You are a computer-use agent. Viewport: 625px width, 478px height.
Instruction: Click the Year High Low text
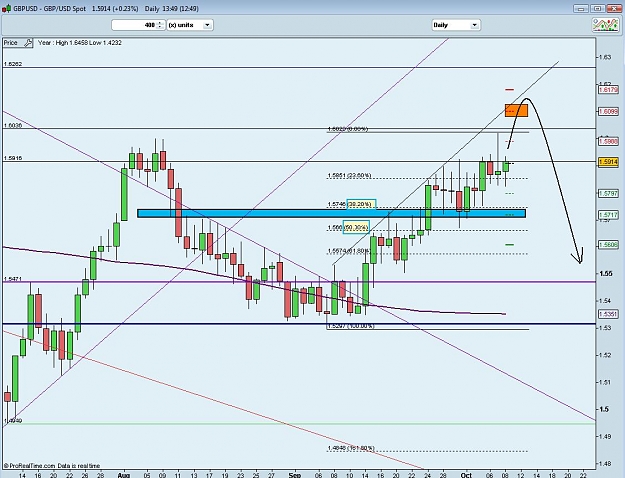point(80,43)
